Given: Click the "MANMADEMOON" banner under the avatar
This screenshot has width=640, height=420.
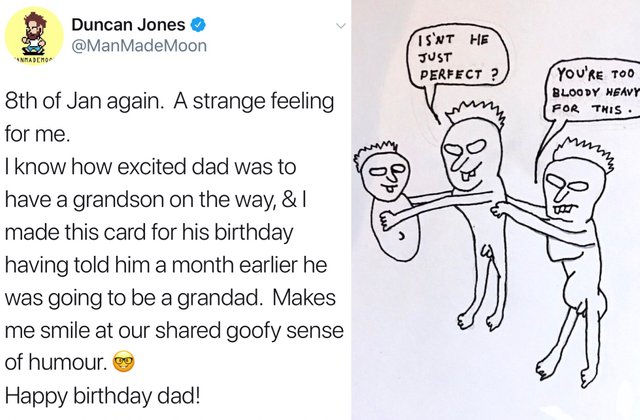Looking at the screenshot, I should (x=34, y=60).
